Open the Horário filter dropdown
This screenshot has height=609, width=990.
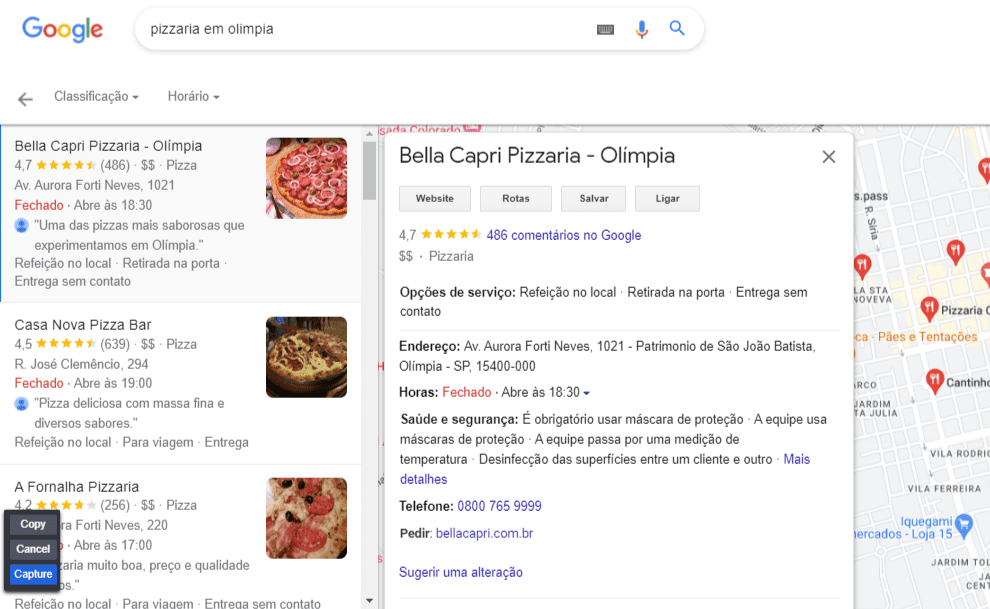click(x=192, y=96)
